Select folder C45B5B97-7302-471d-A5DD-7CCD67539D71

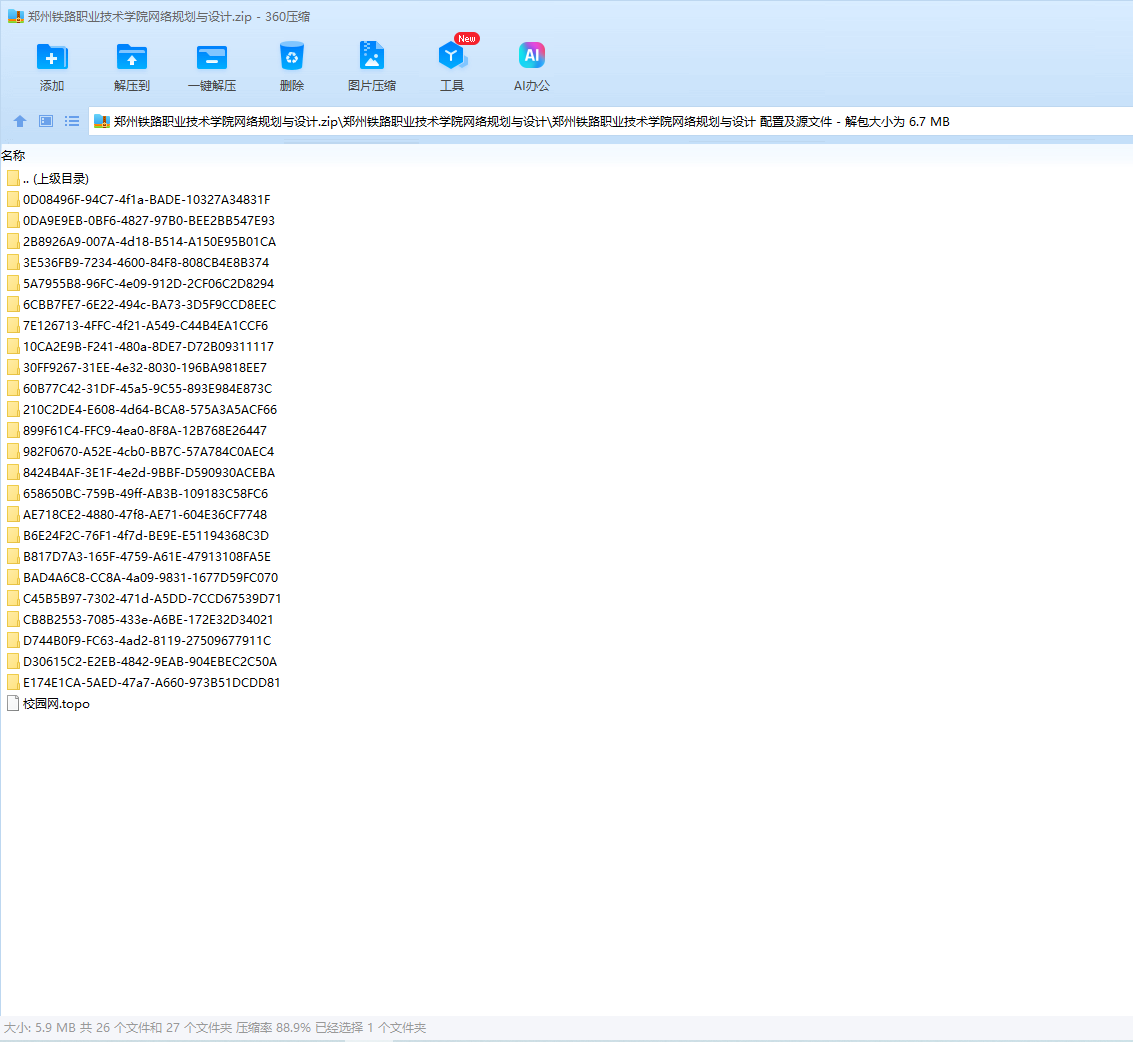coord(145,598)
